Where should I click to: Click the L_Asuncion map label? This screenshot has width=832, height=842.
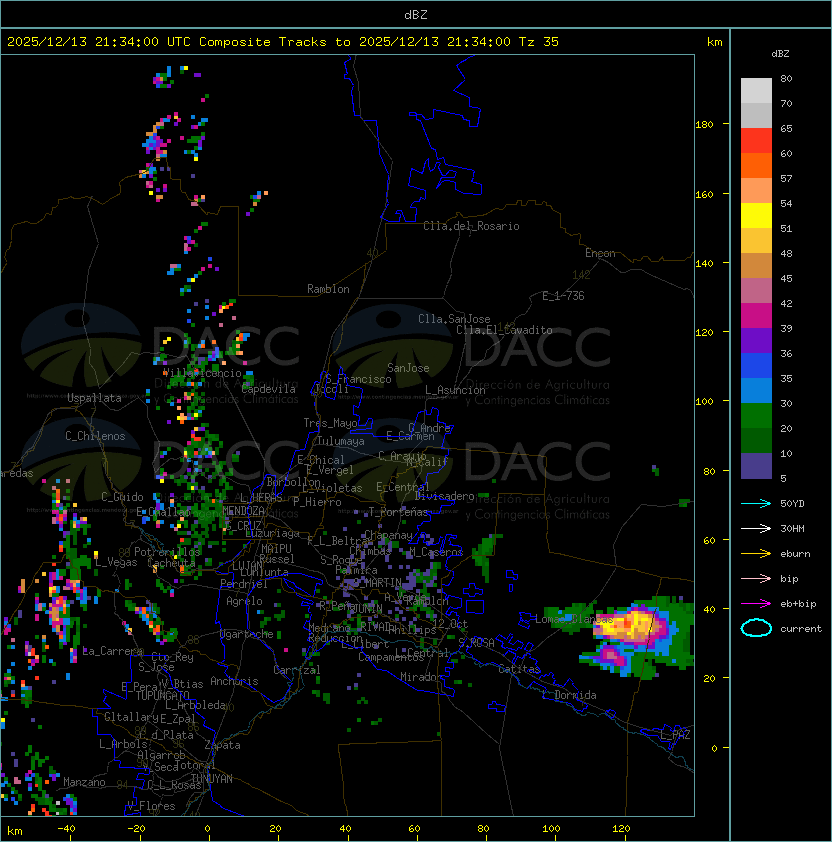(x=455, y=390)
